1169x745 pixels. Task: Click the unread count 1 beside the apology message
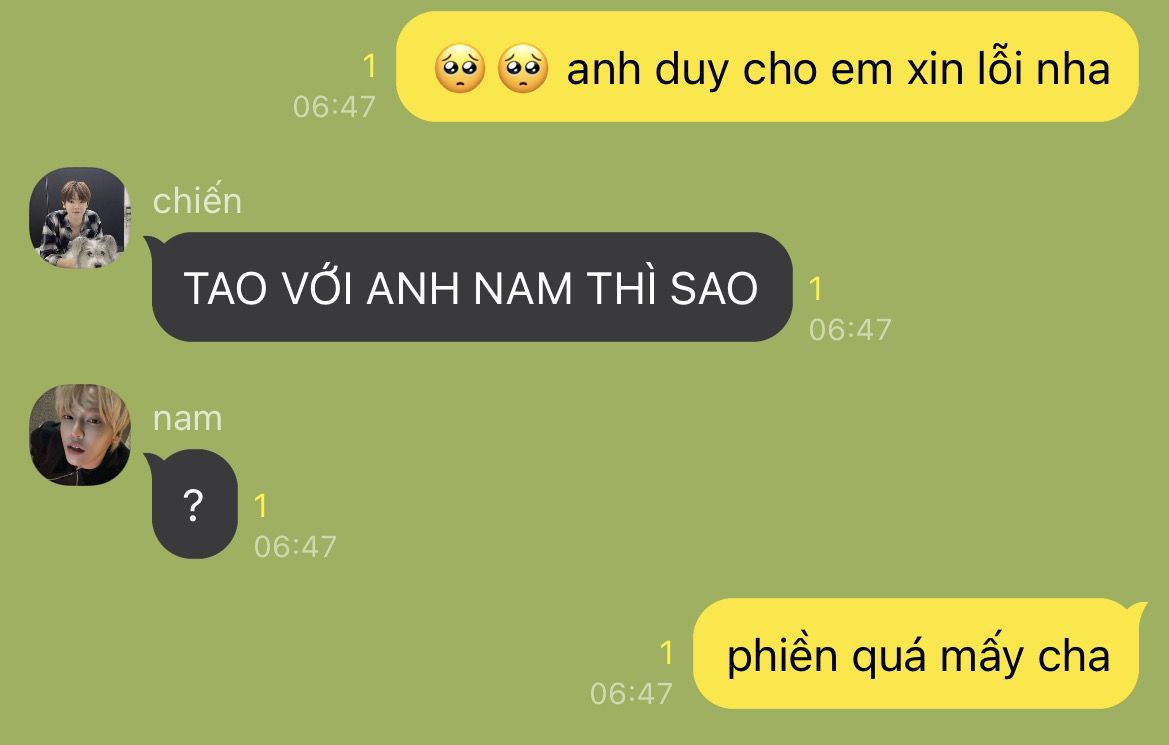(x=369, y=66)
